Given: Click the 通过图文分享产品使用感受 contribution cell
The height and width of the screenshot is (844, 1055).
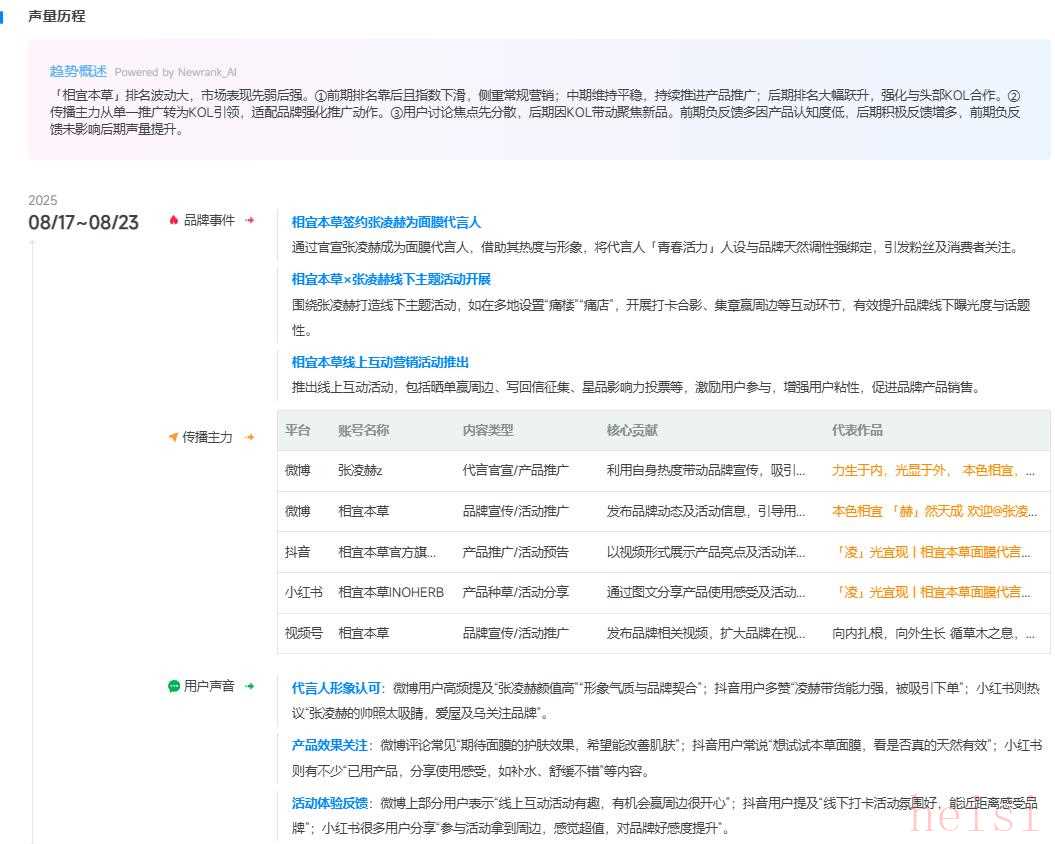Looking at the screenshot, I should pos(706,592).
